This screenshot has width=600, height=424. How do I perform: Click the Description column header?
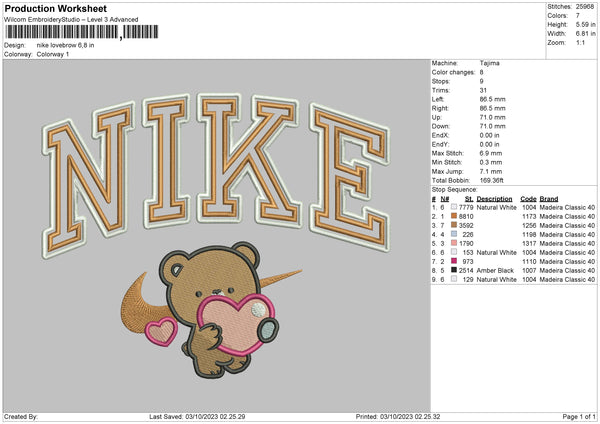tap(494, 199)
